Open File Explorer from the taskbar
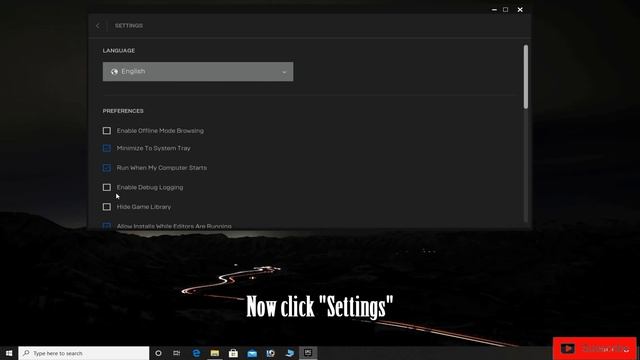 click(x=215, y=353)
